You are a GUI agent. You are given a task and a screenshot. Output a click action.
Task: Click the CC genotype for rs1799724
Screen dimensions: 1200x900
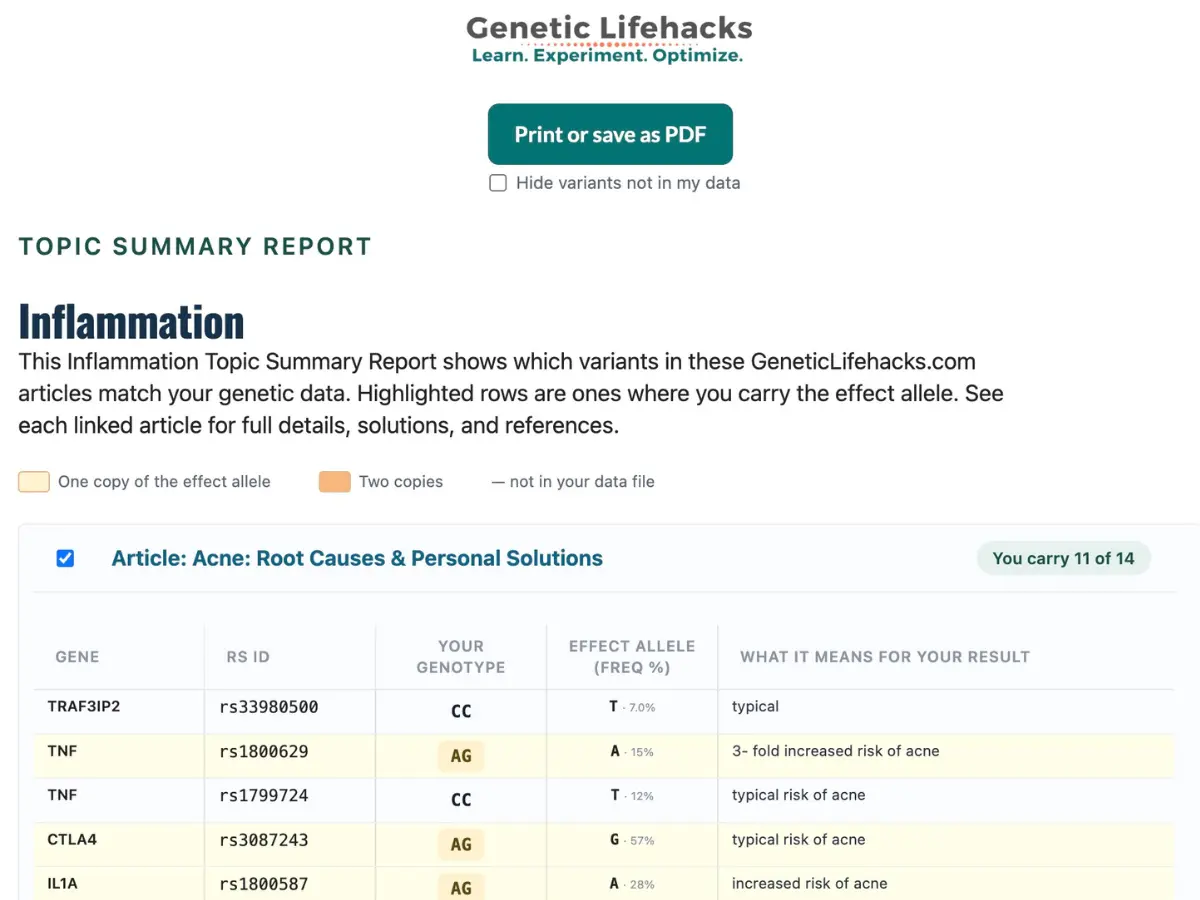pyautogui.click(x=461, y=800)
